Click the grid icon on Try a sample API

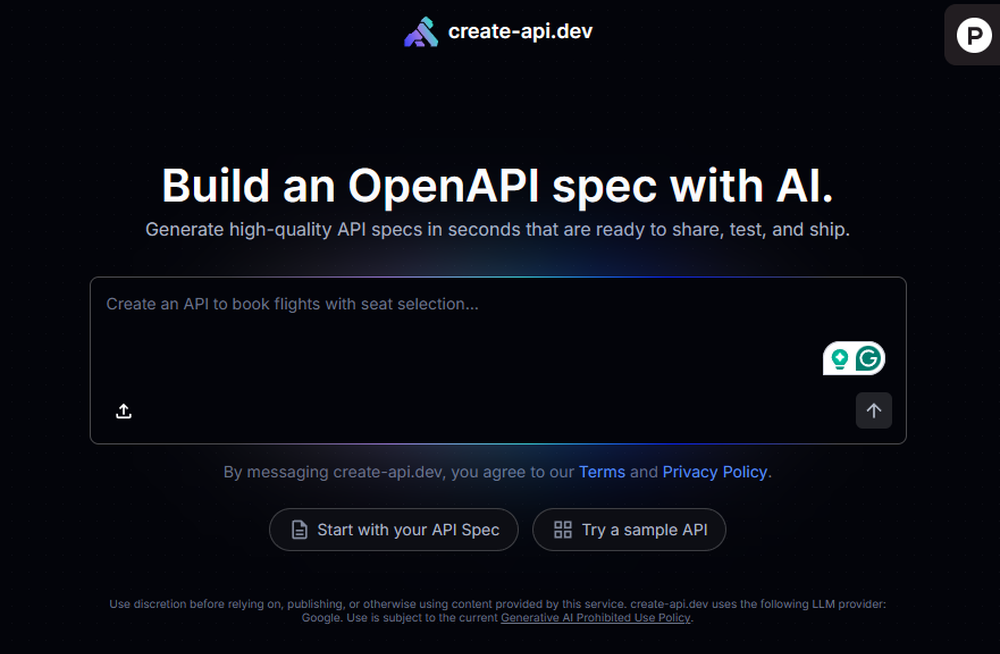[564, 529]
